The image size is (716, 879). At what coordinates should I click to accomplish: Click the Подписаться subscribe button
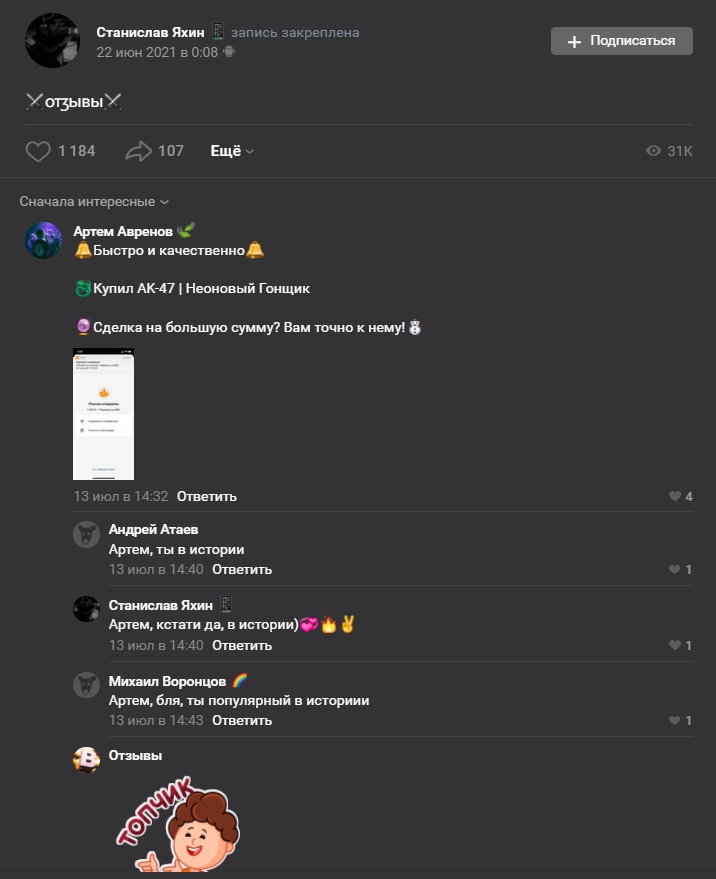[x=622, y=41]
